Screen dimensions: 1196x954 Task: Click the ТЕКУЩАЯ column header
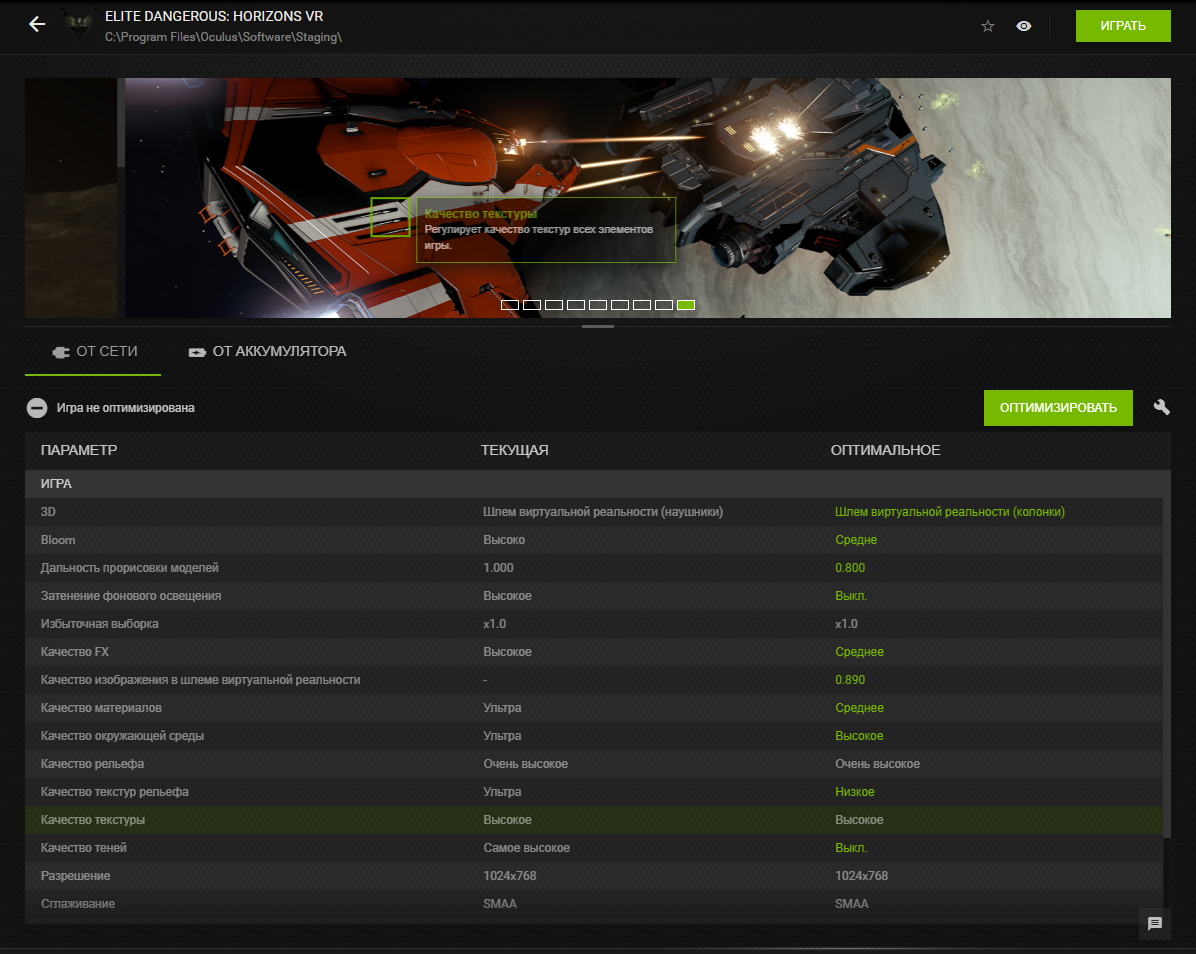[515, 450]
